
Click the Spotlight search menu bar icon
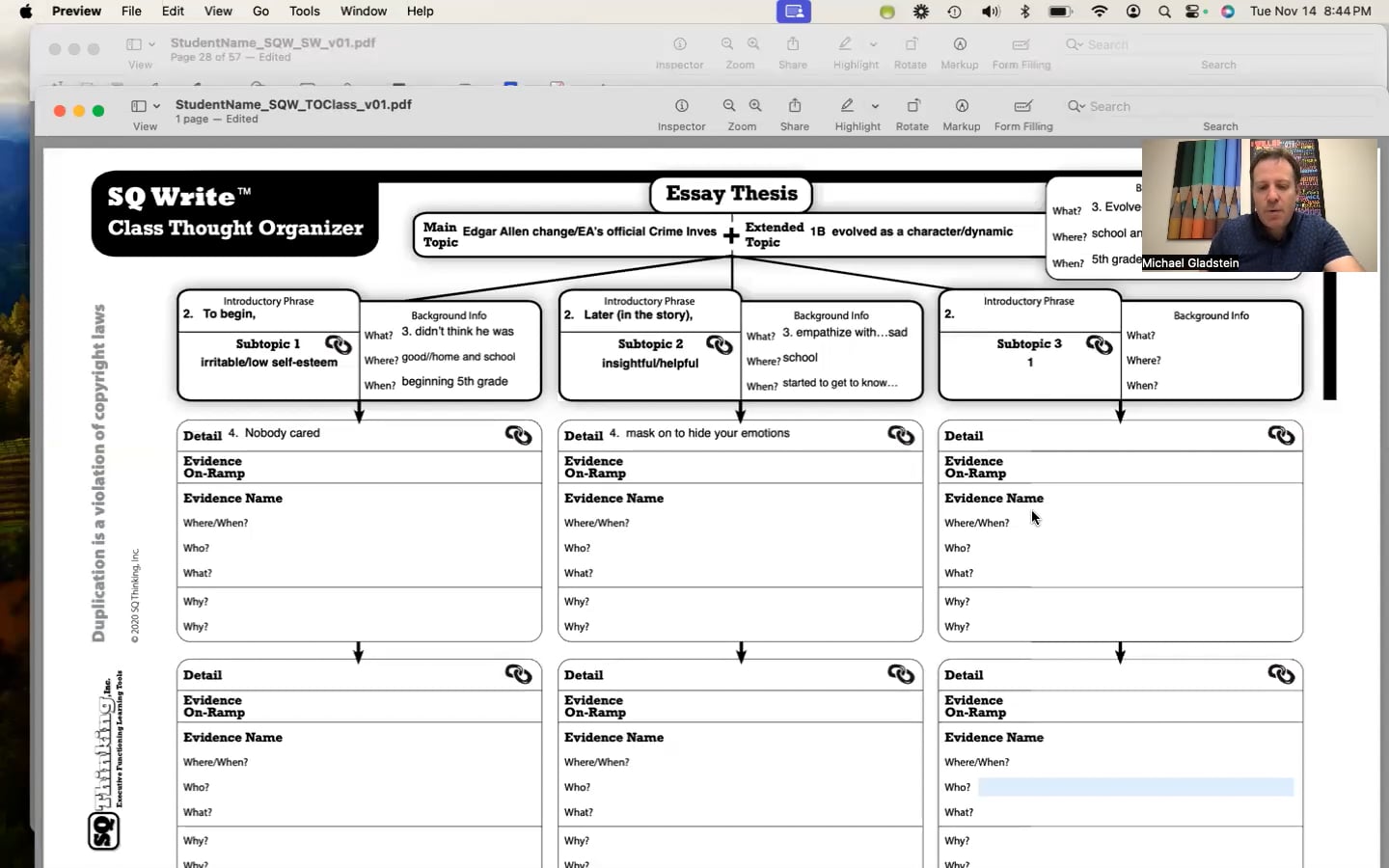click(x=1164, y=12)
